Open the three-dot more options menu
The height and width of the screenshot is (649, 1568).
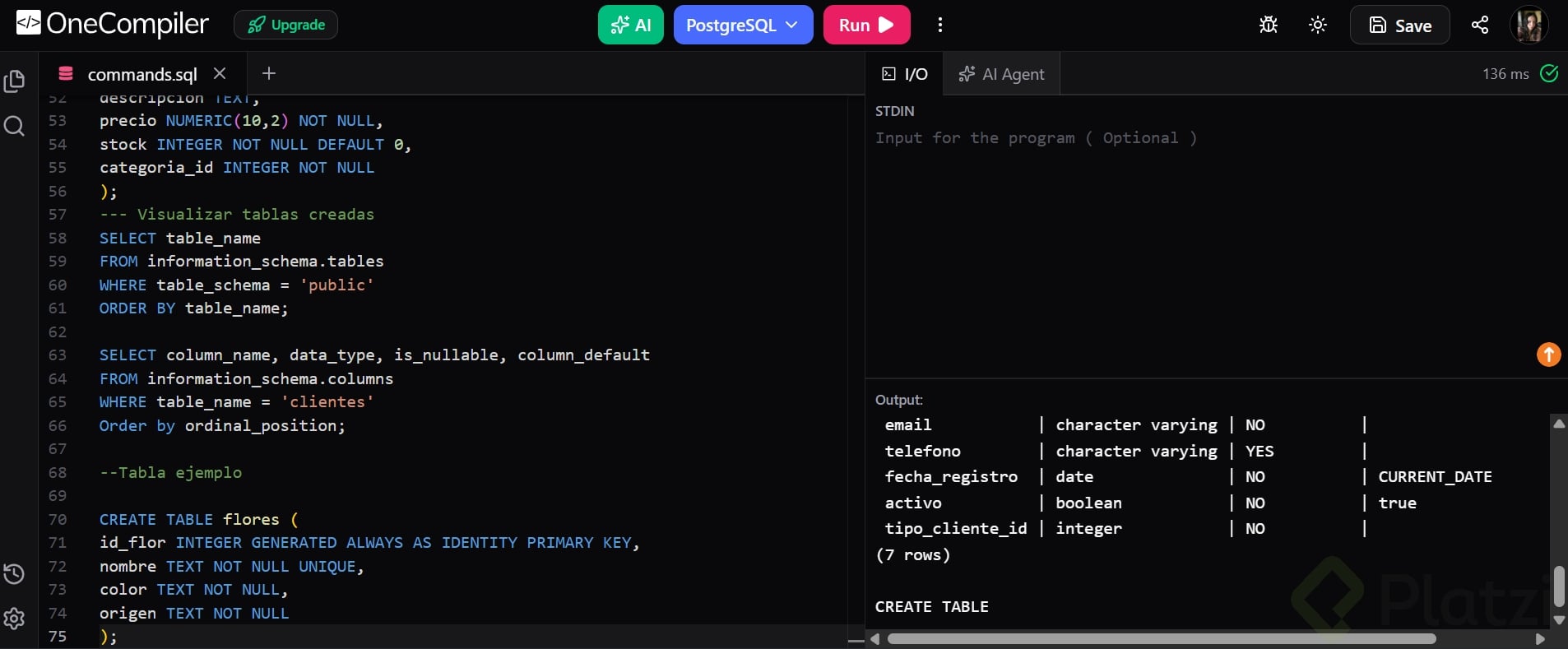(x=940, y=25)
